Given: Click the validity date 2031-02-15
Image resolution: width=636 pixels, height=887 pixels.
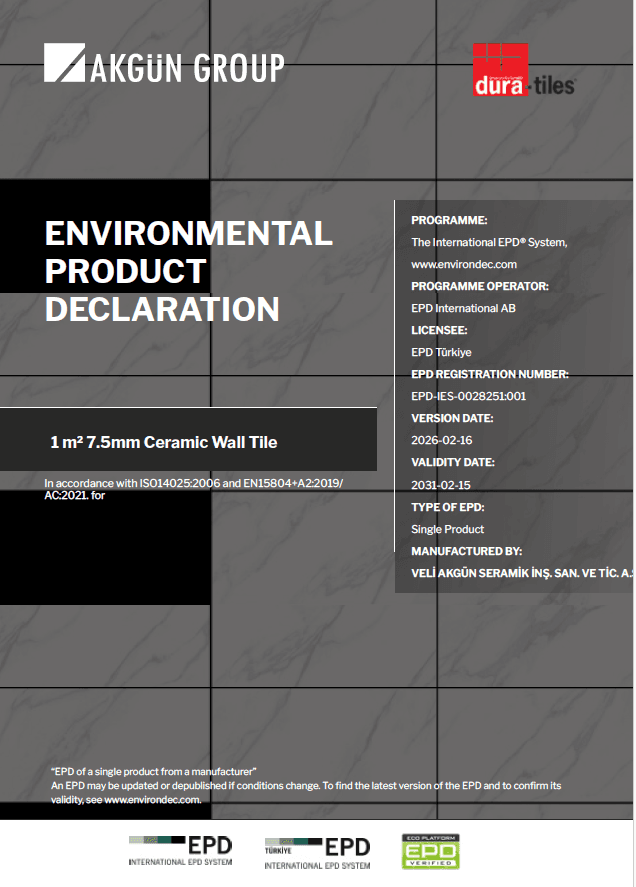Looking at the screenshot, I should click(438, 484).
